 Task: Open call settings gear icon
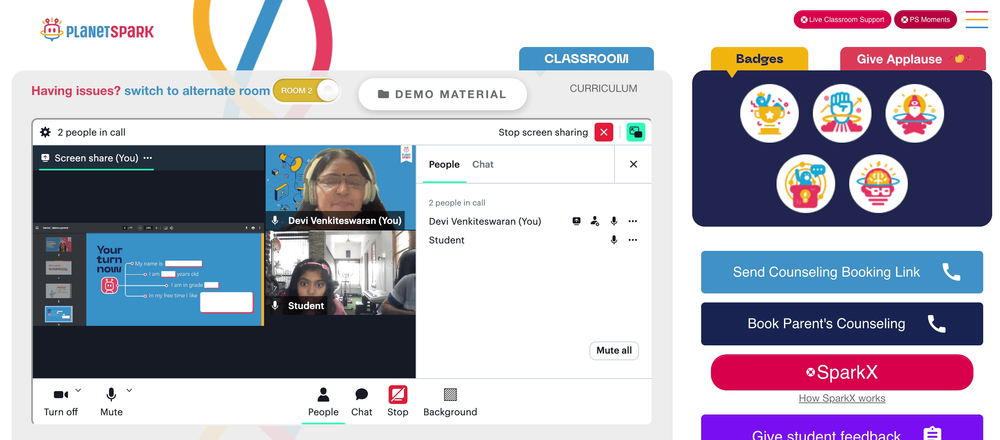pos(45,132)
